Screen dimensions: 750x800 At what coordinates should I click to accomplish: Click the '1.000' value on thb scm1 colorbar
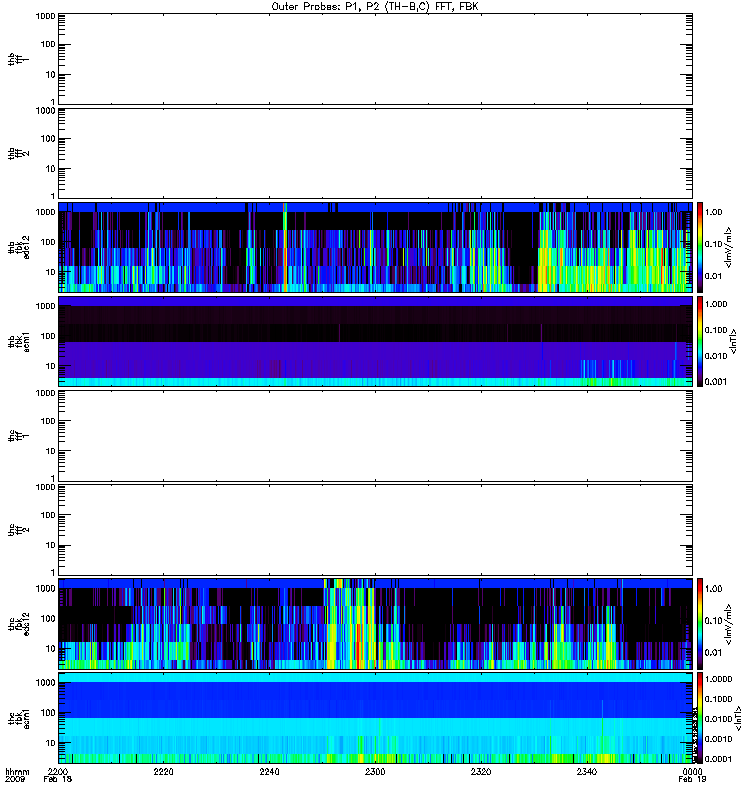pos(716,304)
